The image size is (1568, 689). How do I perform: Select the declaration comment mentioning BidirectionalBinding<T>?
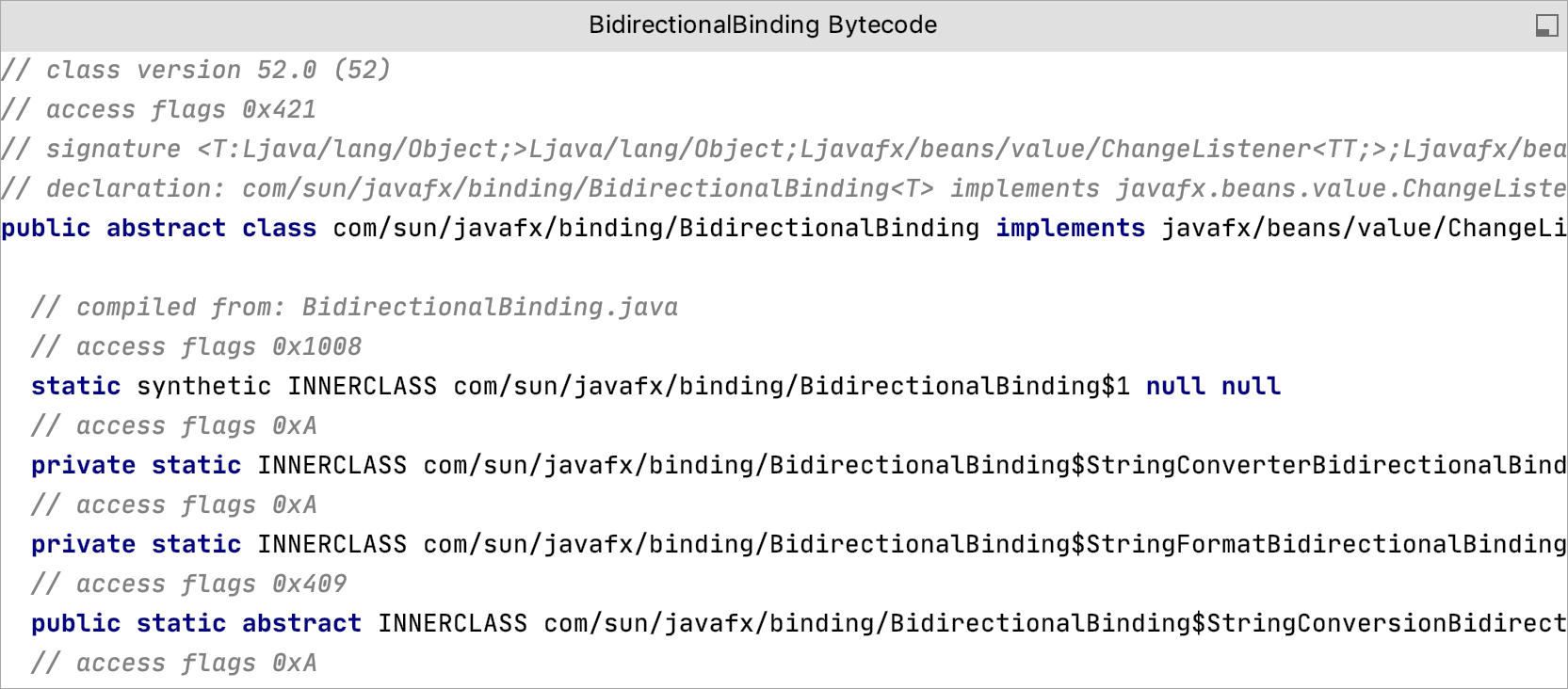point(659,187)
